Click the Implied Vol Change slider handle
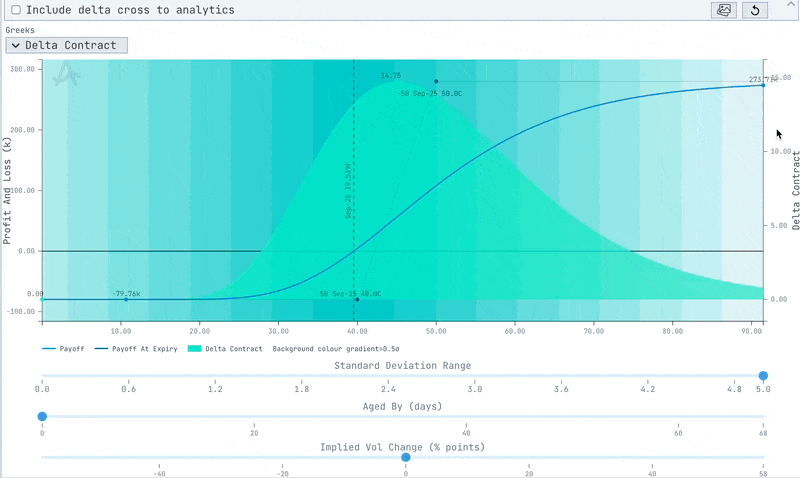 [405, 457]
